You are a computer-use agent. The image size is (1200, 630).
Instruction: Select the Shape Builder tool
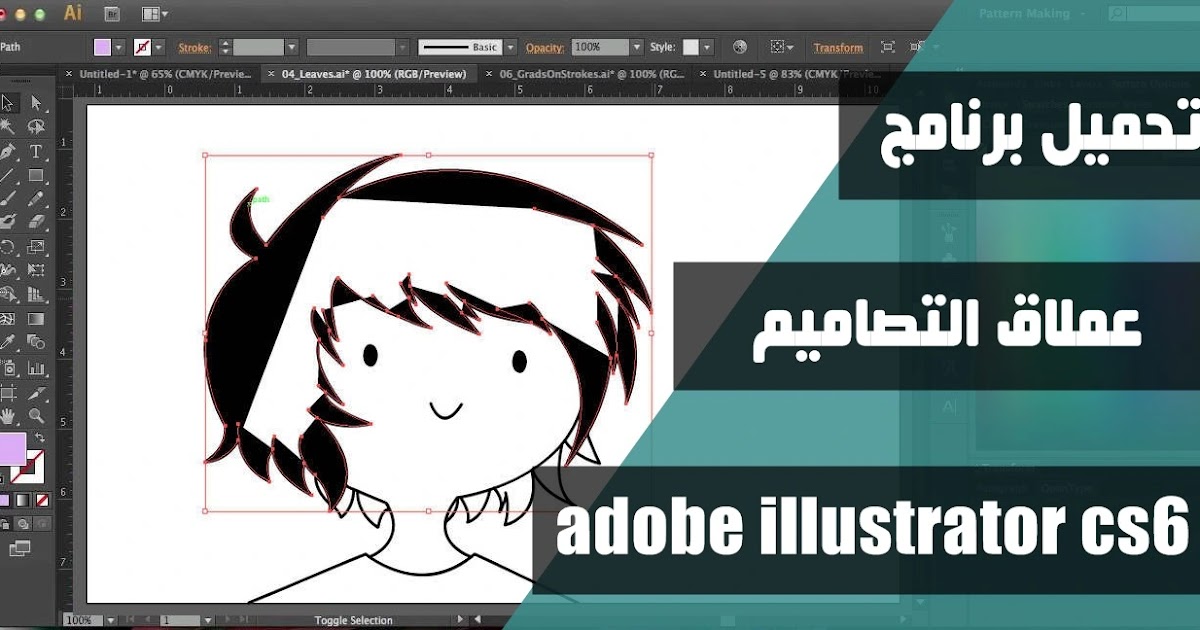[x=8, y=295]
